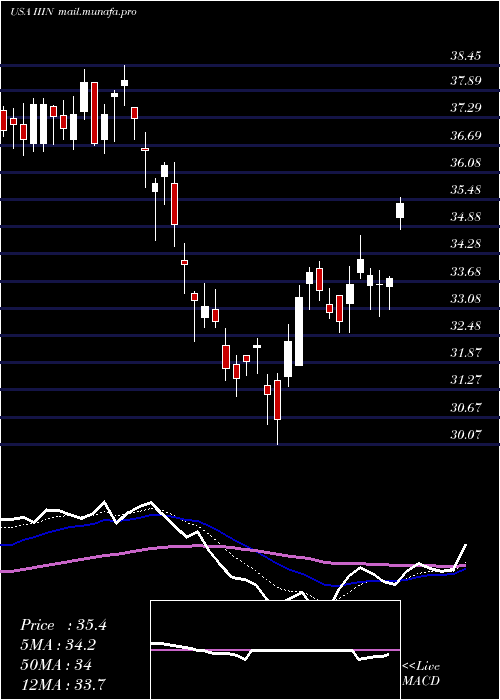Click the 12MA : 33.7 readout
This screenshot has height=700, width=500.
click(63, 685)
